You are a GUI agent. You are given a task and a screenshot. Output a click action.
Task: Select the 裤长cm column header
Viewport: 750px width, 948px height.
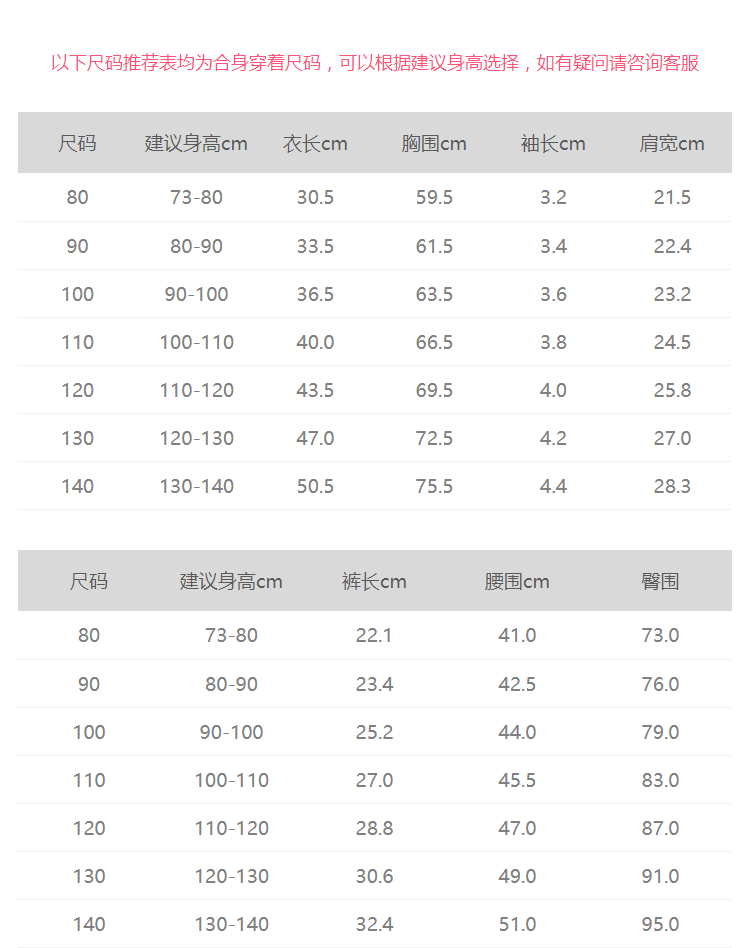(374, 582)
